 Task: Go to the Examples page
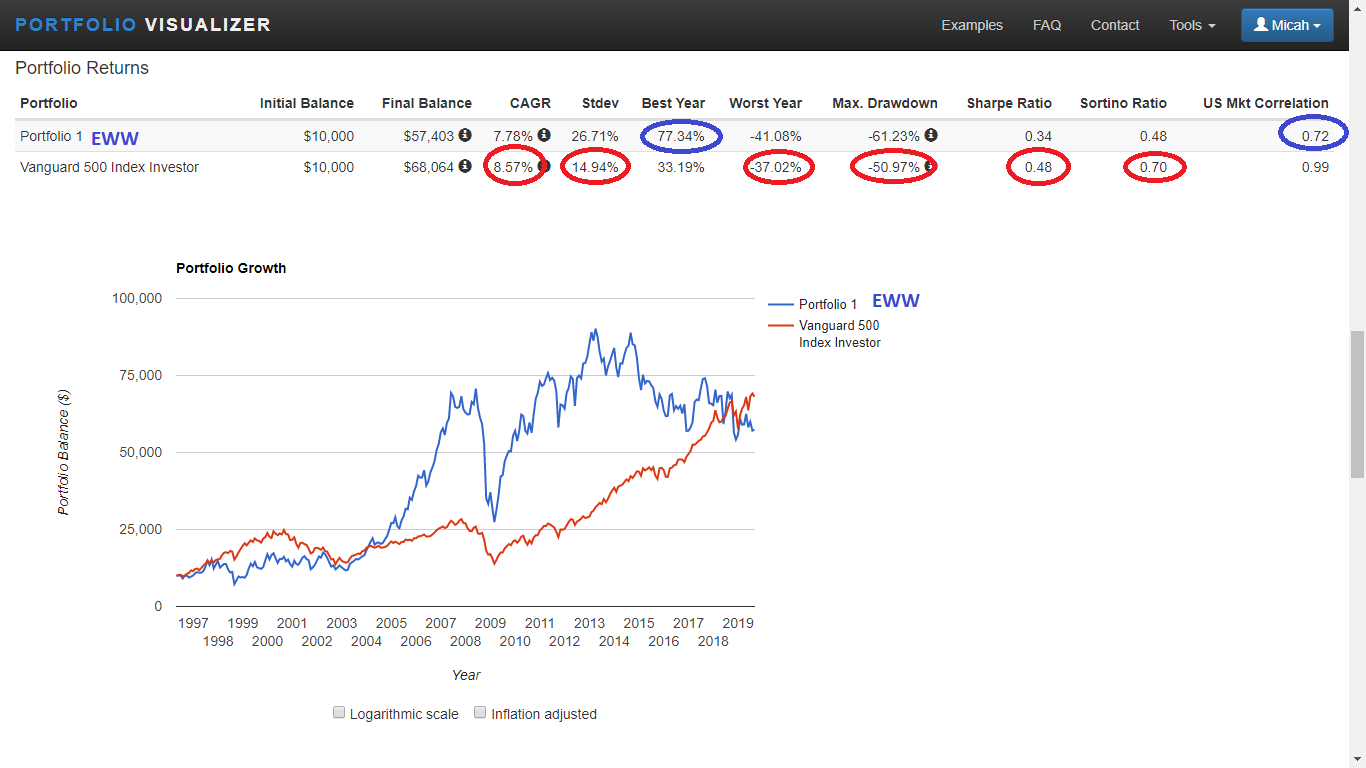[x=972, y=25]
